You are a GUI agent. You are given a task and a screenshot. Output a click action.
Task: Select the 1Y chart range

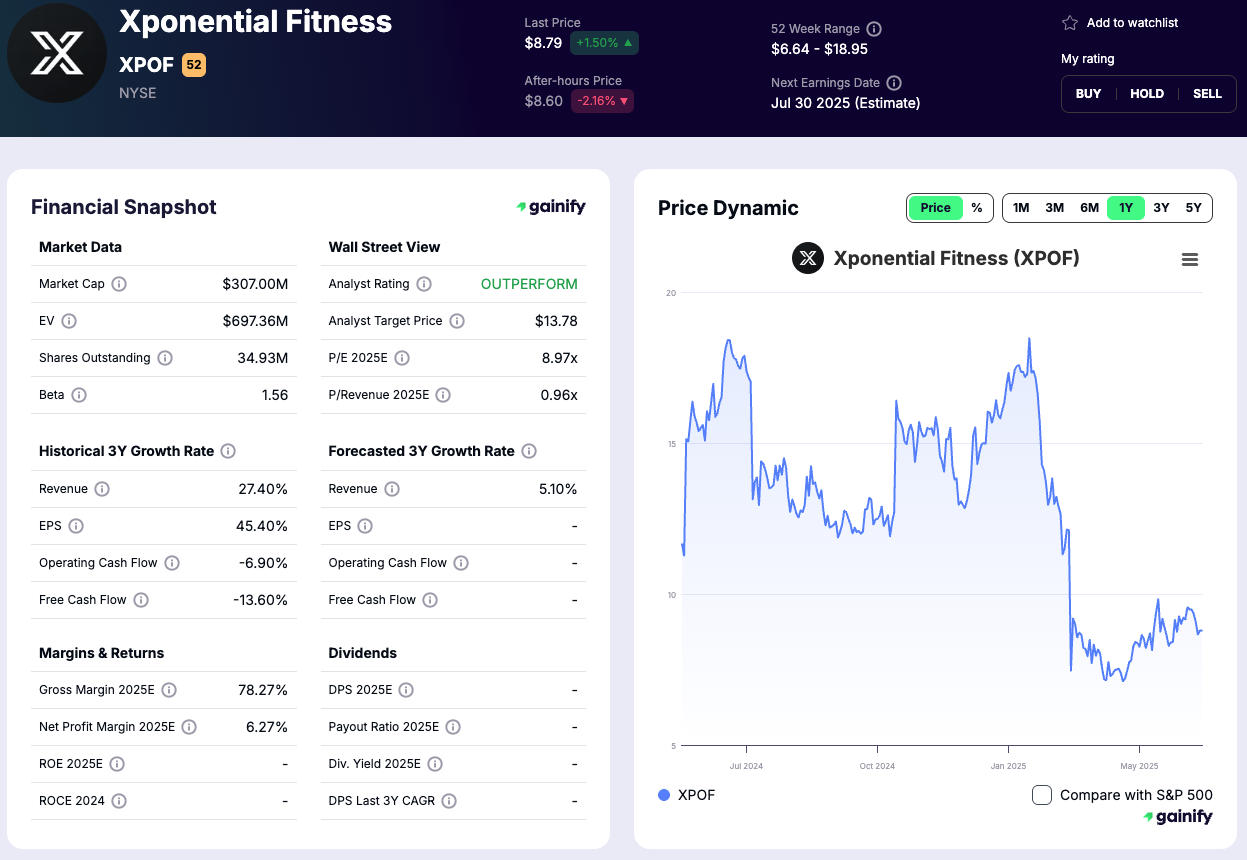click(1126, 208)
